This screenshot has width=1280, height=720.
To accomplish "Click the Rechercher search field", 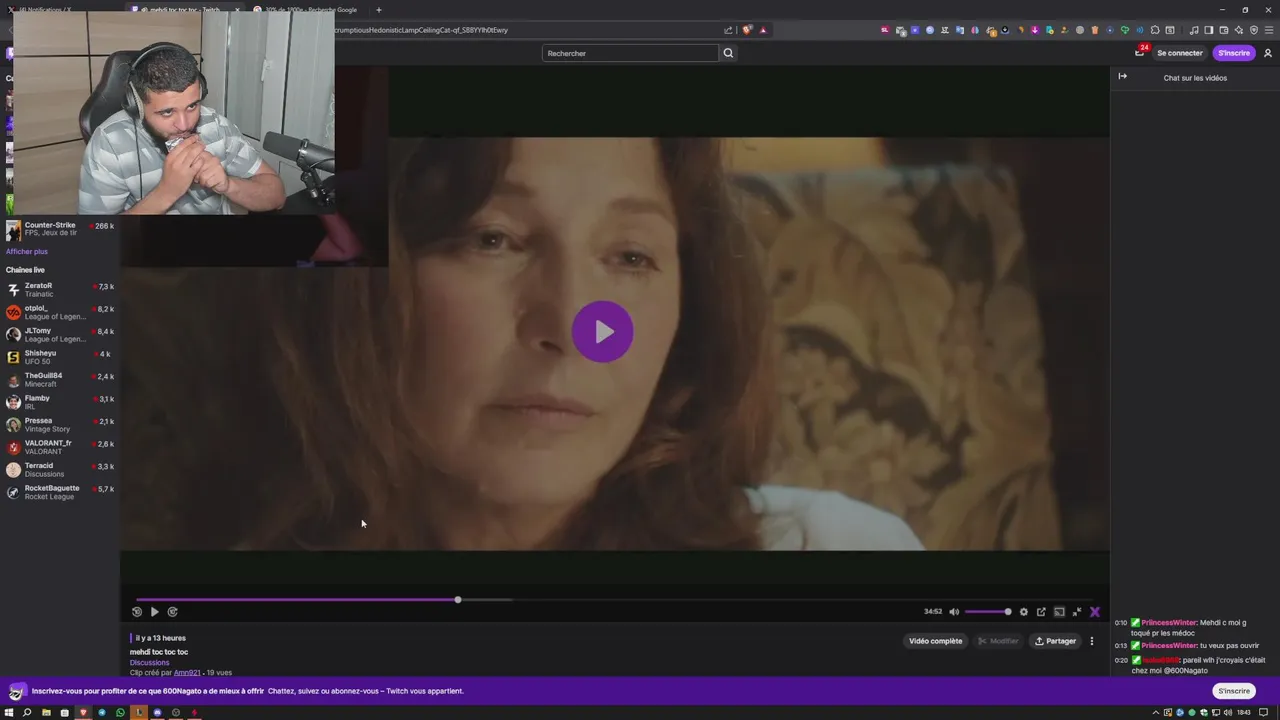I will pos(630,53).
